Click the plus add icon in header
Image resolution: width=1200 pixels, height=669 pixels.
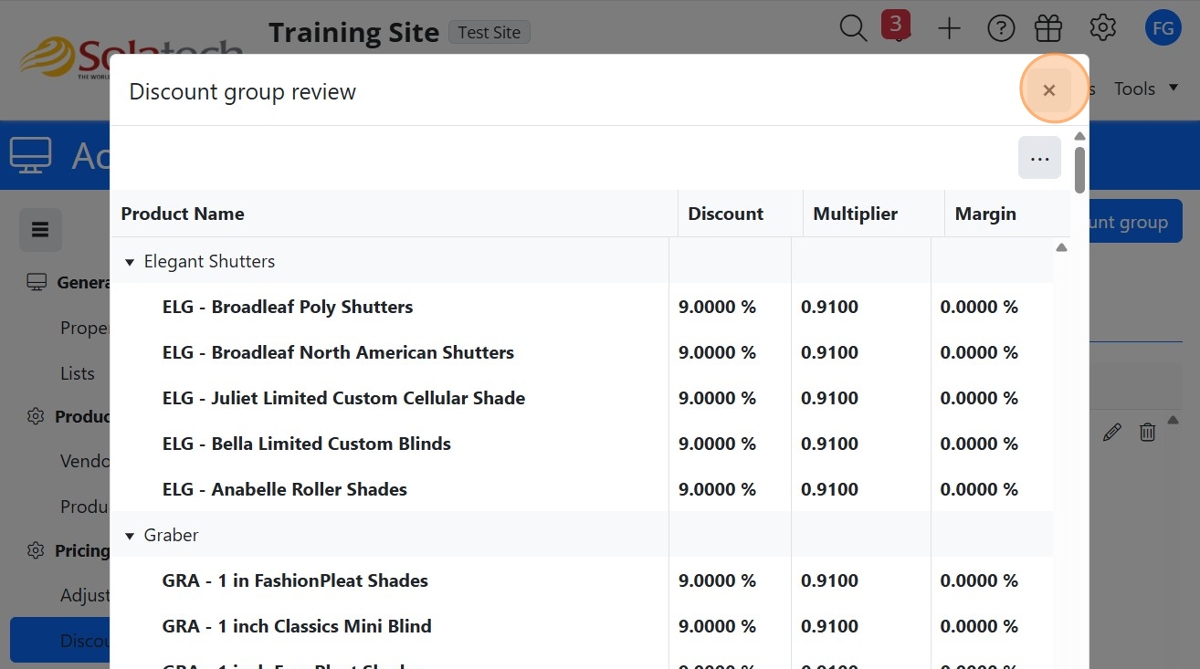pyautogui.click(x=949, y=28)
